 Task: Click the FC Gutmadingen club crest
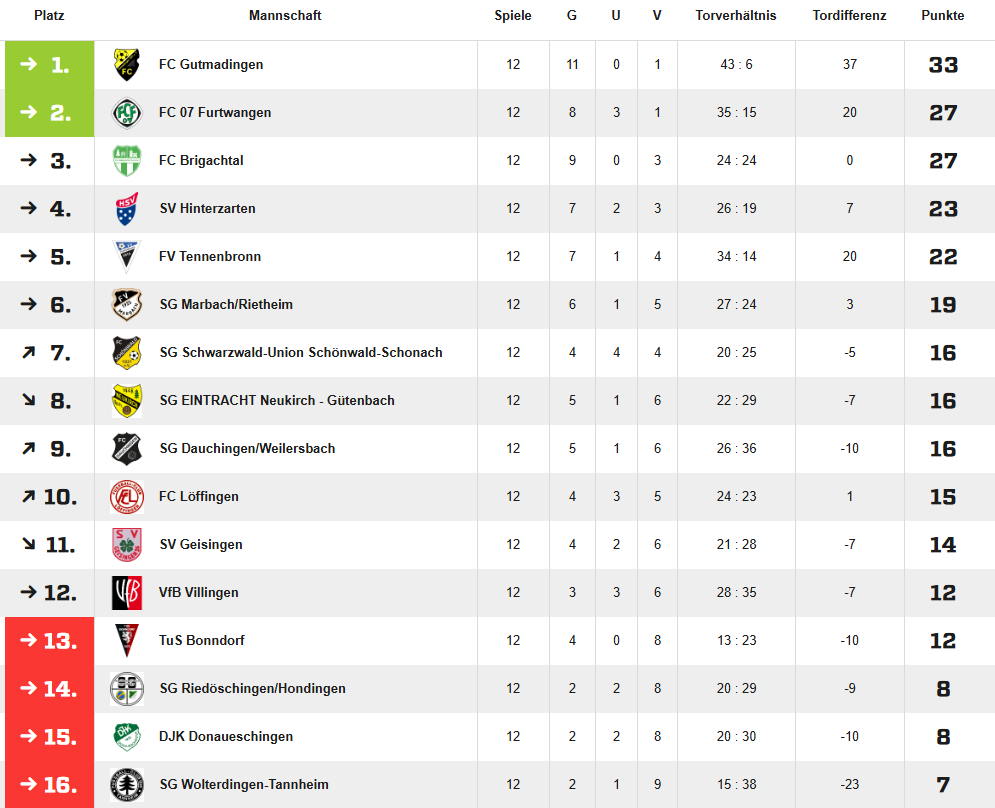(126, 65)
